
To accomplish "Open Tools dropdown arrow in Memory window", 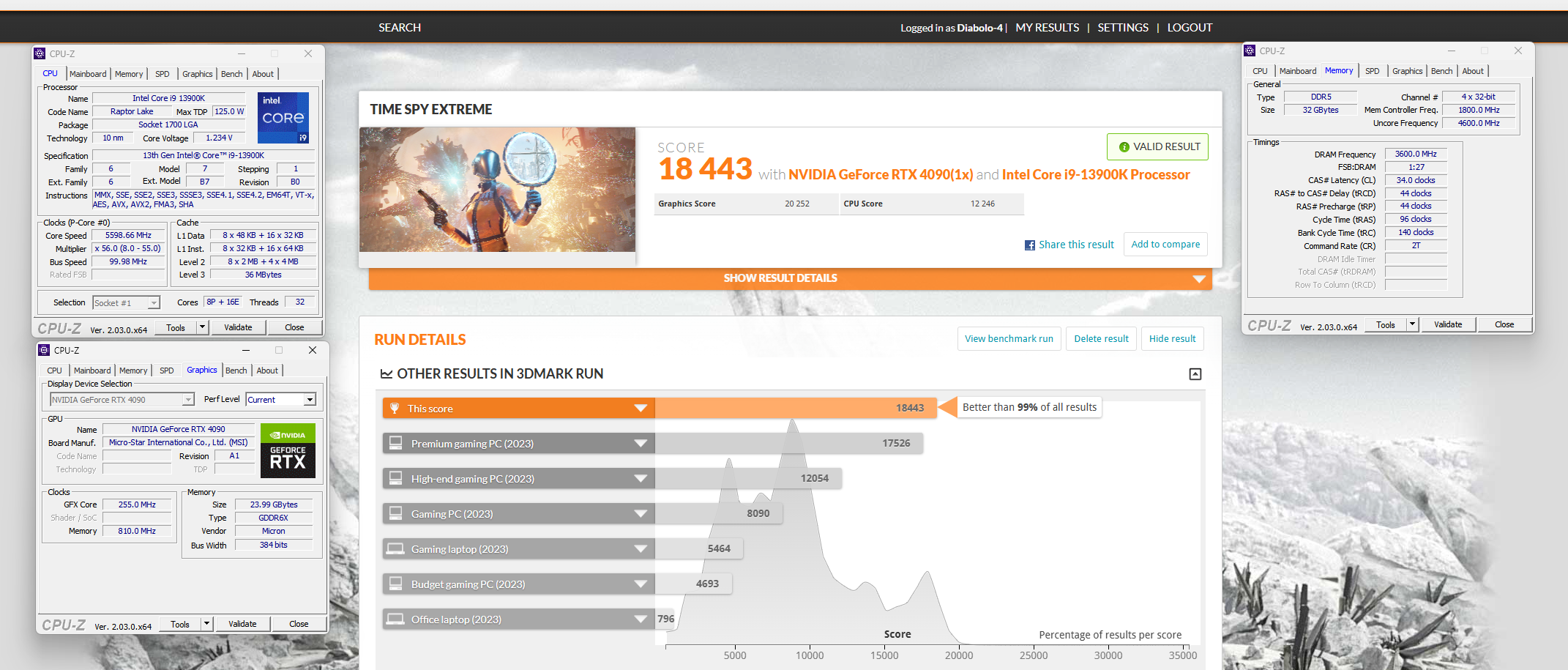I will pyautogui.click(x=1413, y=324).
